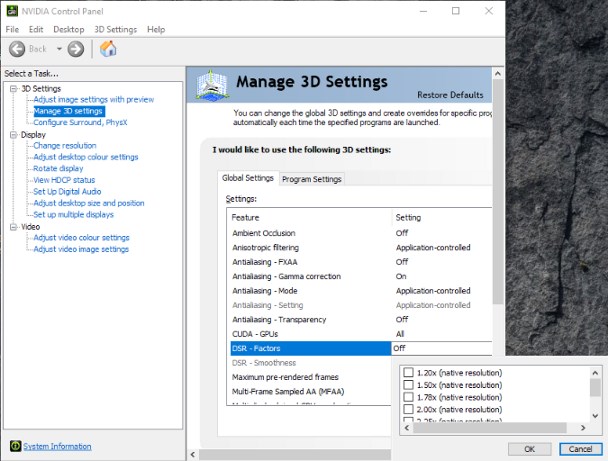The image size is (608, 461).
Task: Click the System Information icon
Action: click(15, 446)
